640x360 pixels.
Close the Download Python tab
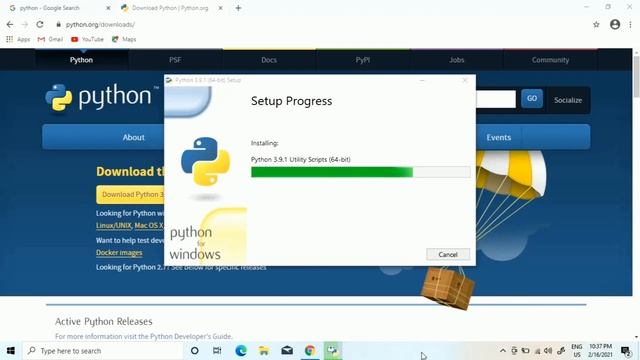pos(220,8)
